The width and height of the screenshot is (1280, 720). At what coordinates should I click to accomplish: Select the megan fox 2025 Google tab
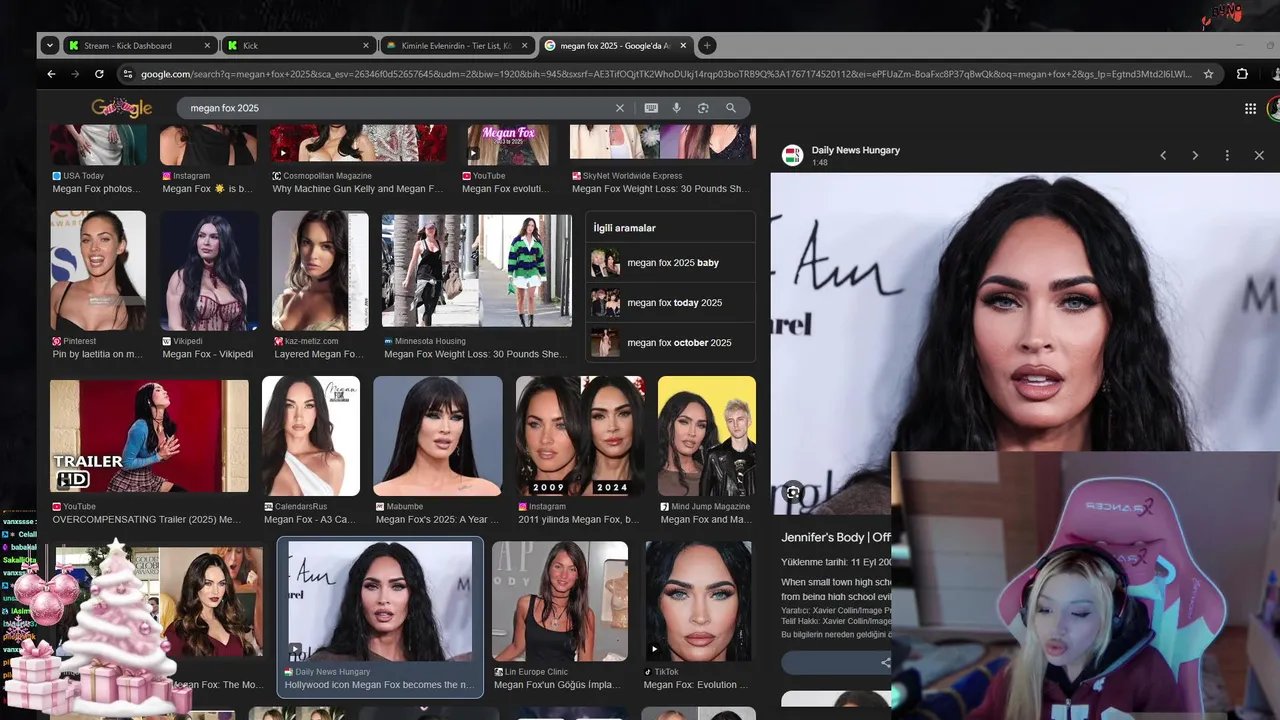(616, 45)
